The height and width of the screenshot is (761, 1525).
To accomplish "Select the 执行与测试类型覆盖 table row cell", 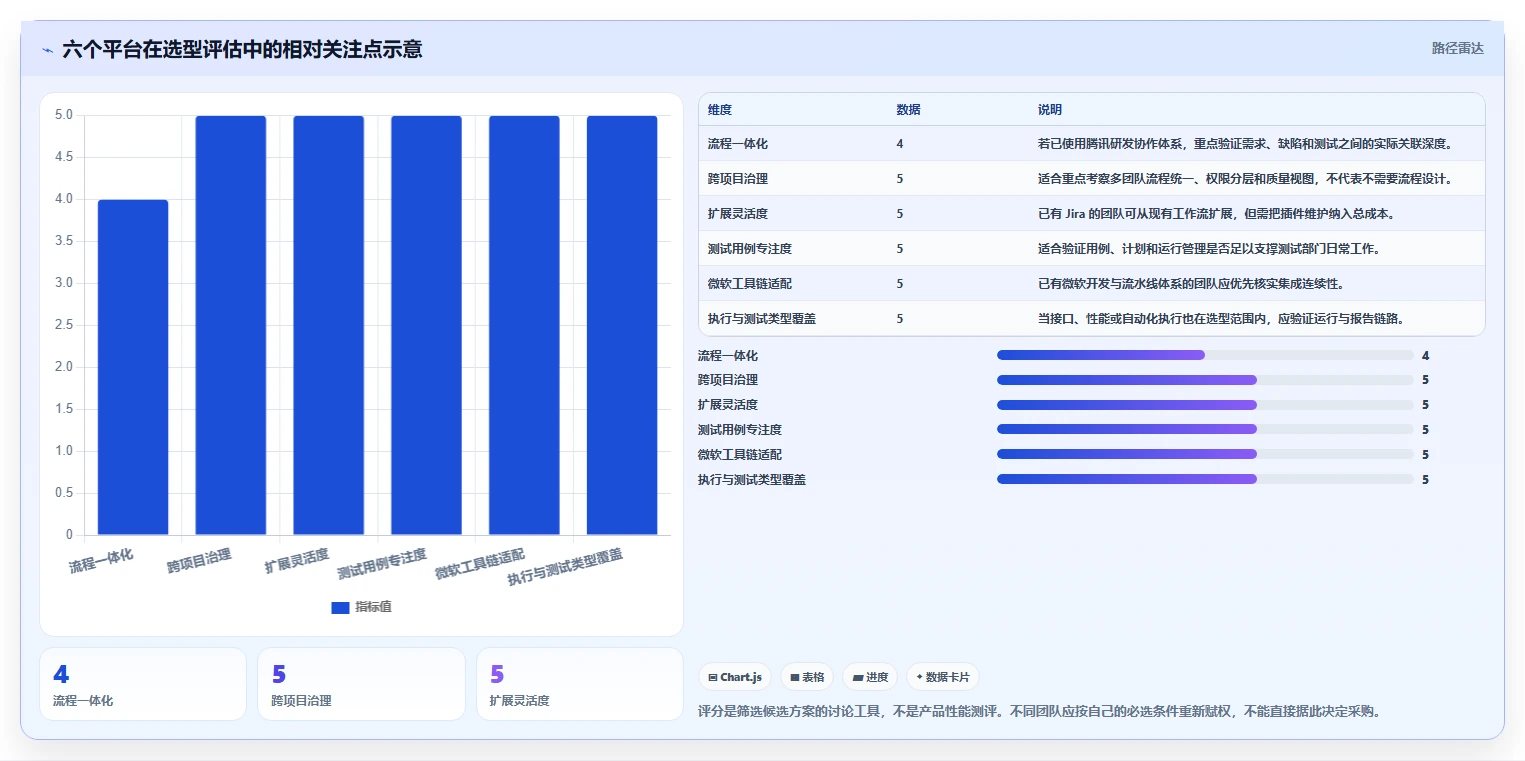I will click(x=762, y=319).
